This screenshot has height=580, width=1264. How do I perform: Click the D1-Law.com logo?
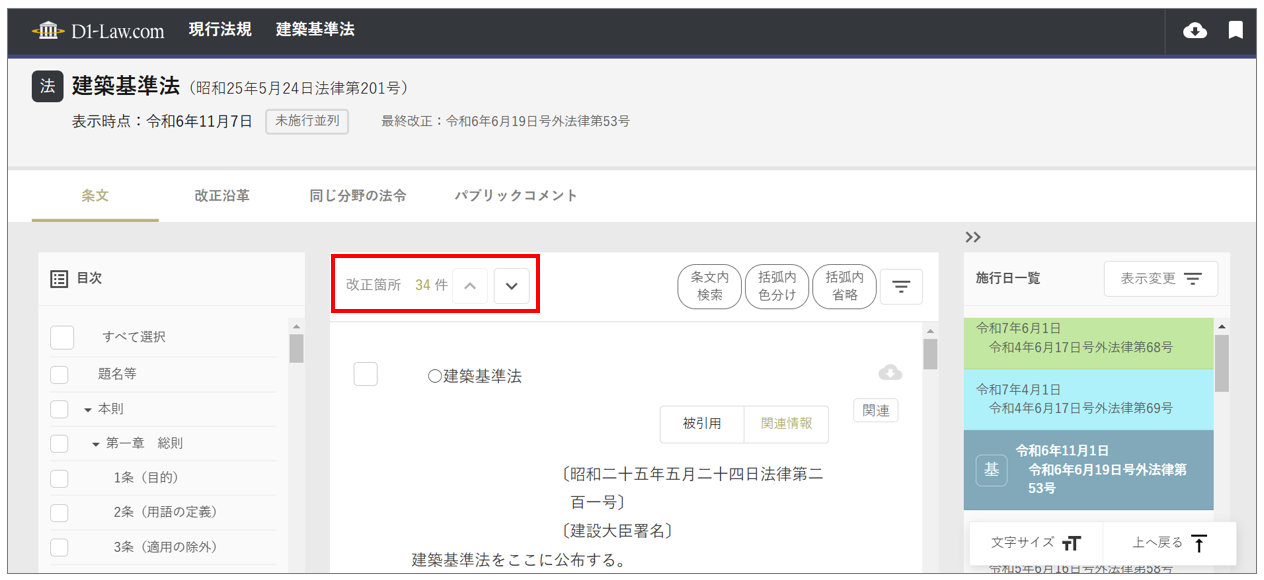[x=98, y=31]
